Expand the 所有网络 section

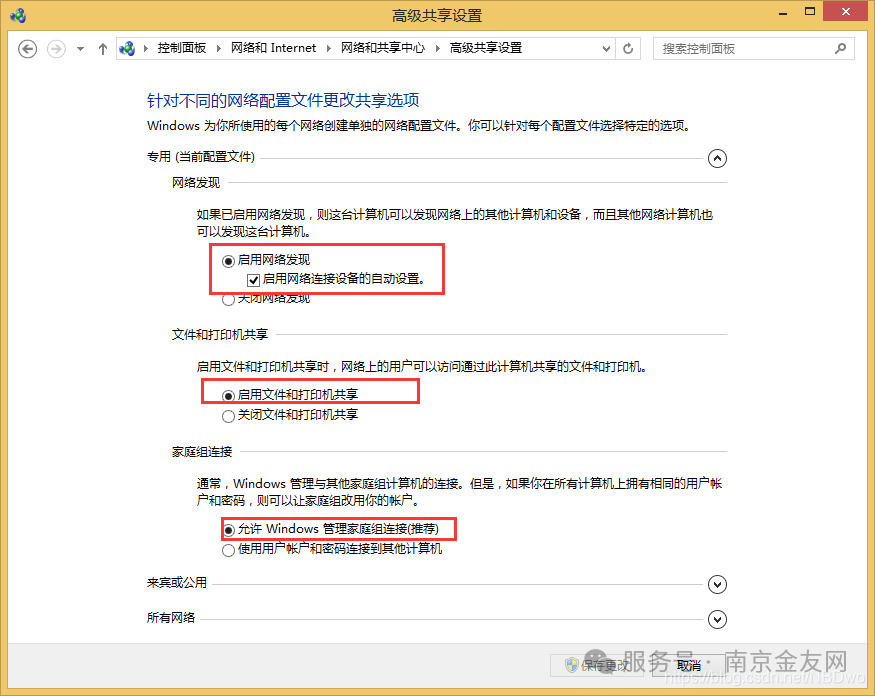click(717, 619)
